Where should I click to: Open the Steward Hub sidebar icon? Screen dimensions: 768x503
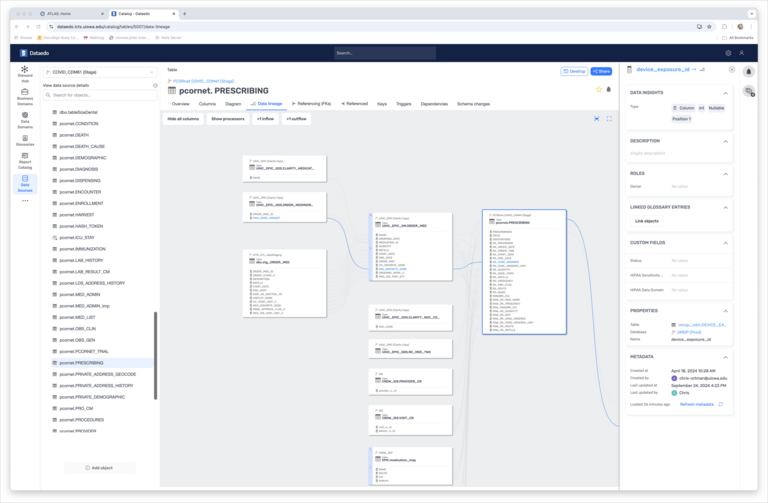coord(25,73)
